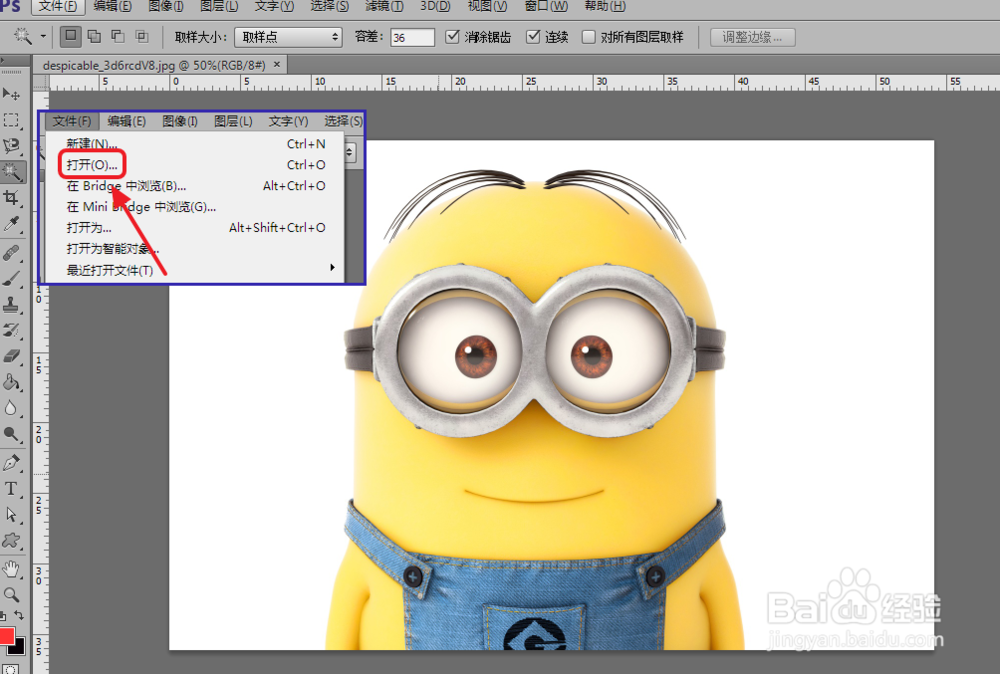Open the 取样大小 dropdown showing 取样点

288,37
